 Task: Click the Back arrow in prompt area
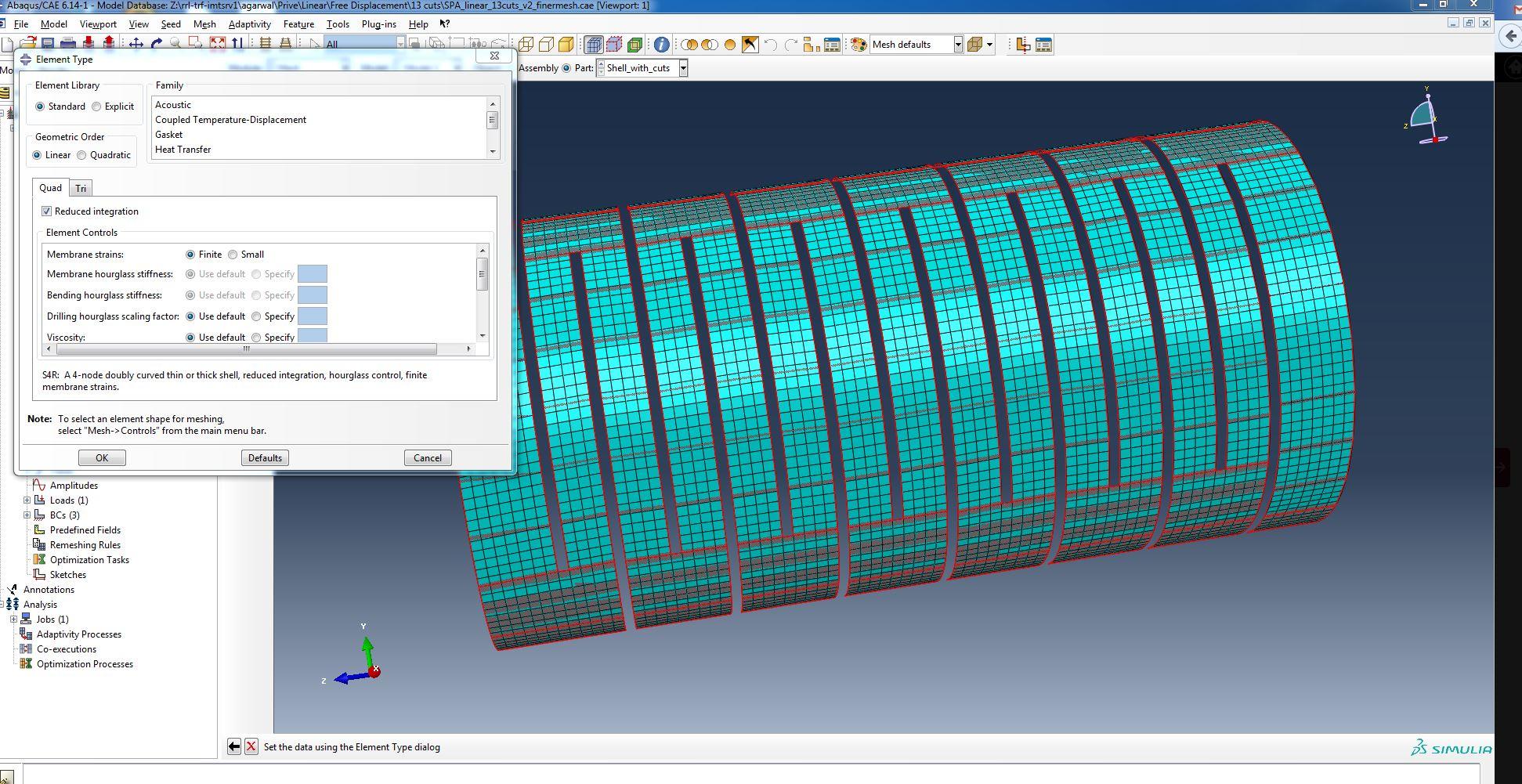(x=234, y=746)
